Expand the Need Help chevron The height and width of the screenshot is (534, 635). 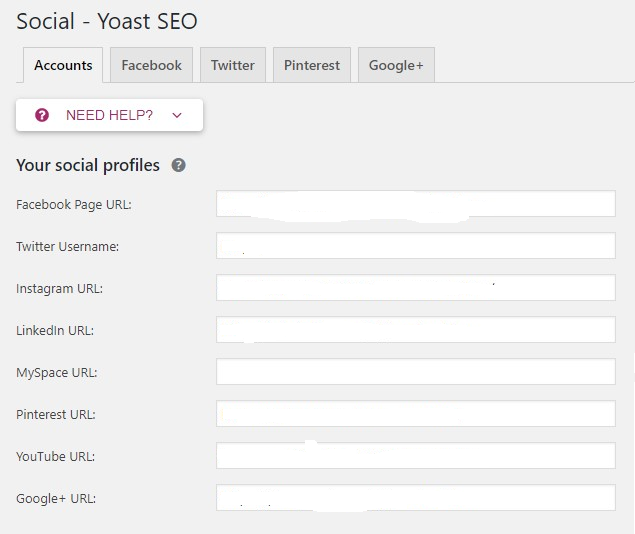(177, 115)
